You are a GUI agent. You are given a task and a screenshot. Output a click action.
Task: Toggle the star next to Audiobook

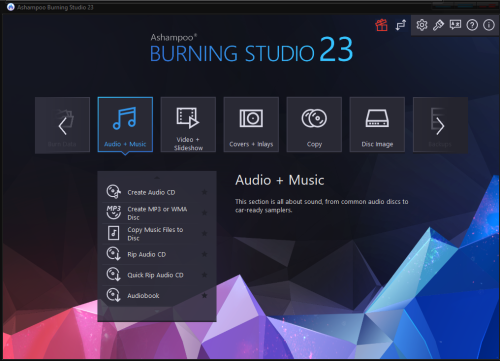(204, 295)
